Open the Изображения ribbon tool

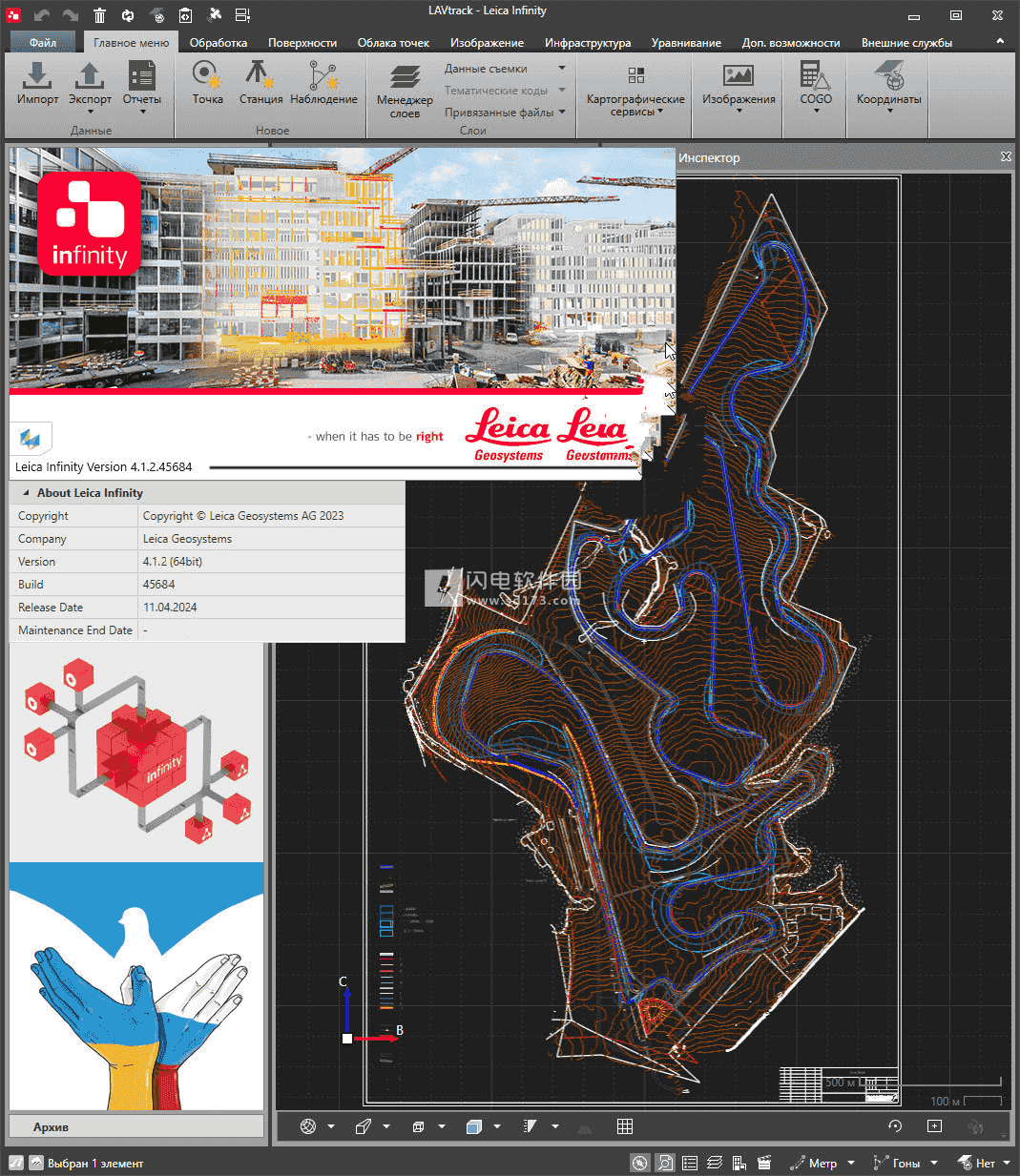[739, 88]
